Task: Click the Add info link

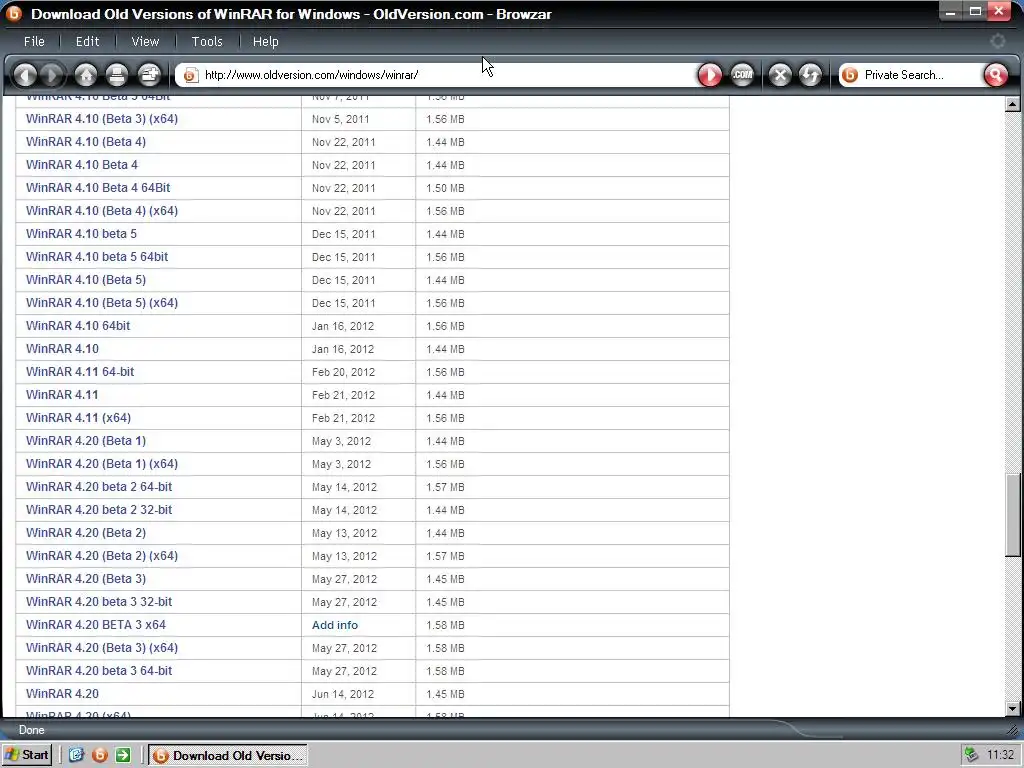Action: coord(334,625)
